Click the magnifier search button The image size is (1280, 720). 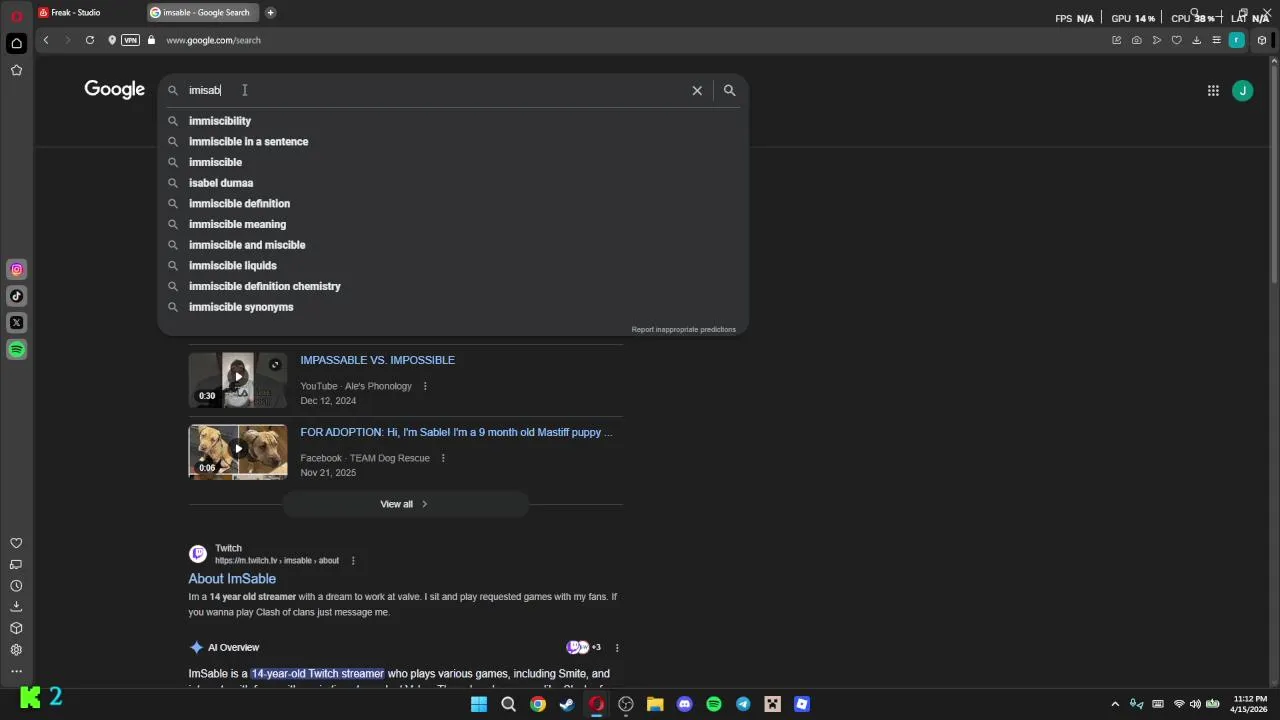(x=729, y=90)
